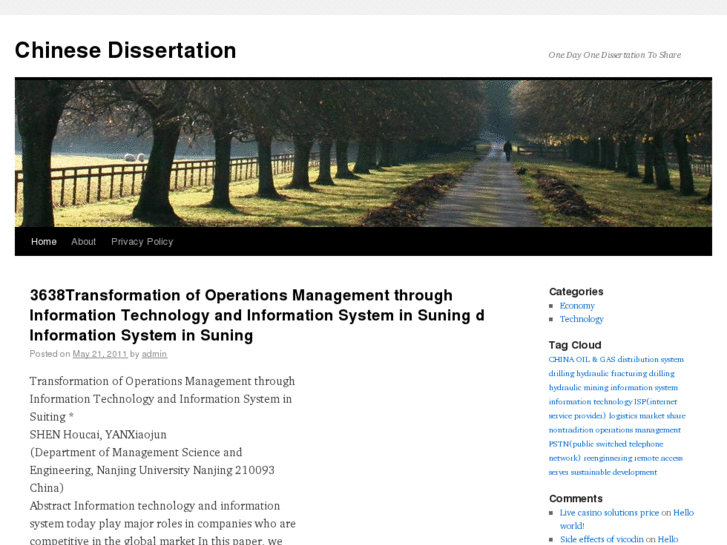This screenshot has width=727, height=545.
Task: Click the Tag Cloud sidebar heading
Action: 575,345
